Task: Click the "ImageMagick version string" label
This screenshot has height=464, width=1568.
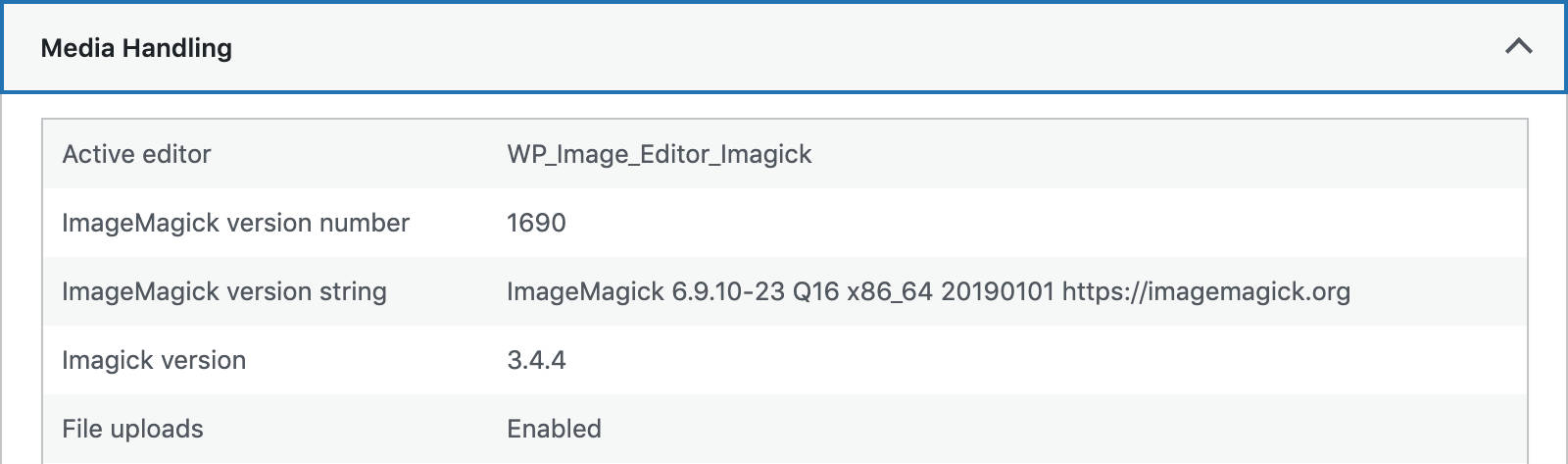Action: click(x=223, y=291)
